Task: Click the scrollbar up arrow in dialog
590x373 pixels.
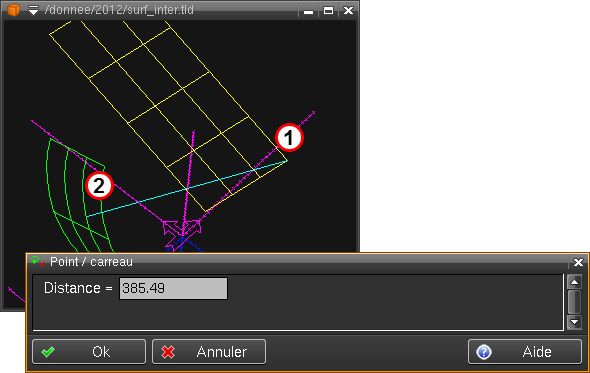Action: click(x=574, y=282)
